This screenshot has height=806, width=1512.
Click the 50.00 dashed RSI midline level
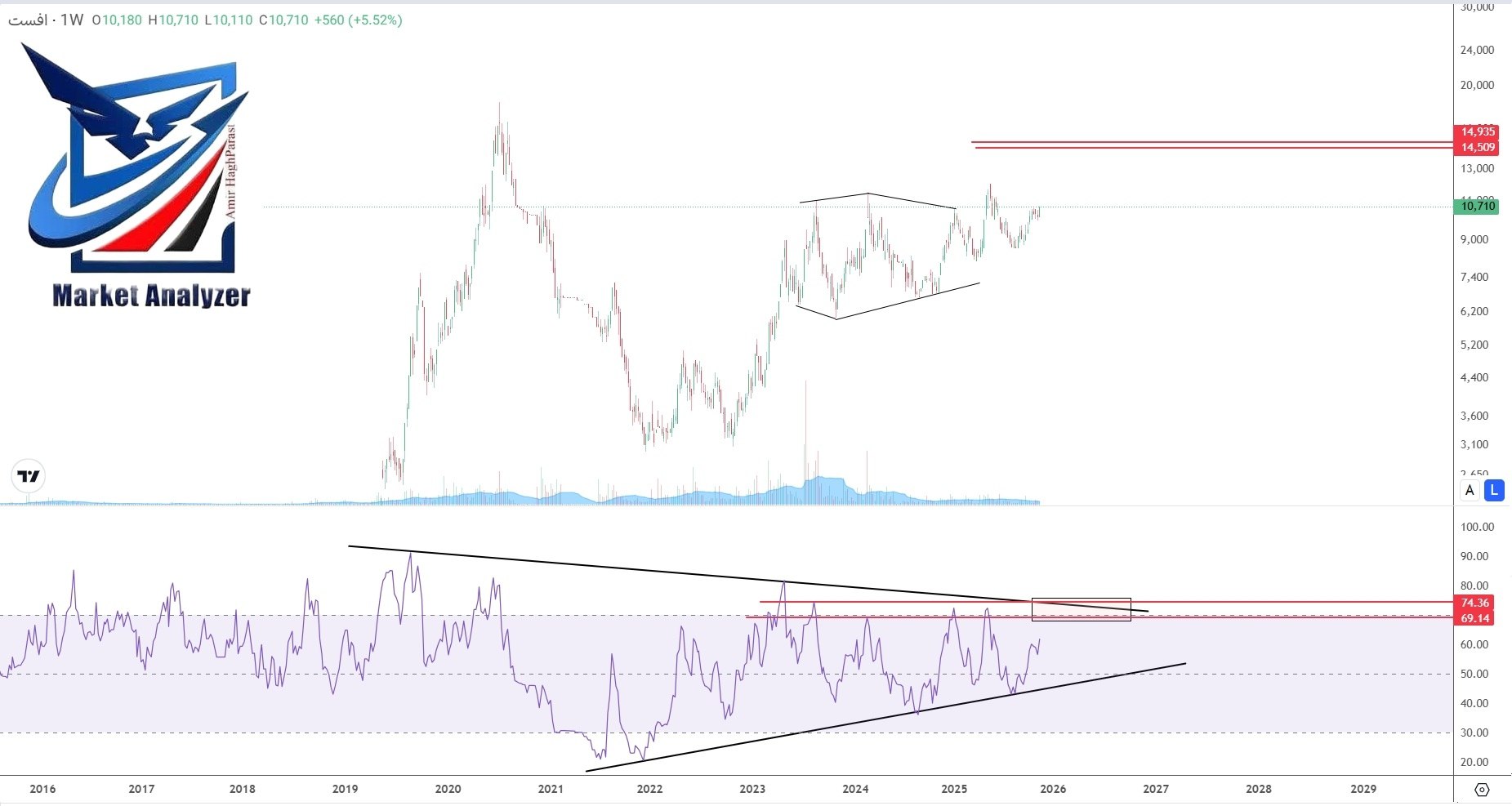(x=735, y=674)
